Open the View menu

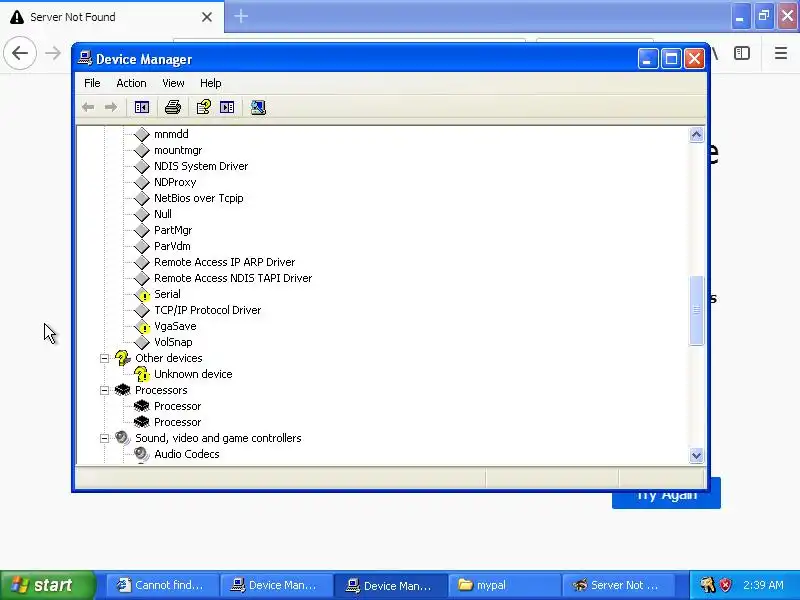[173, 83]
